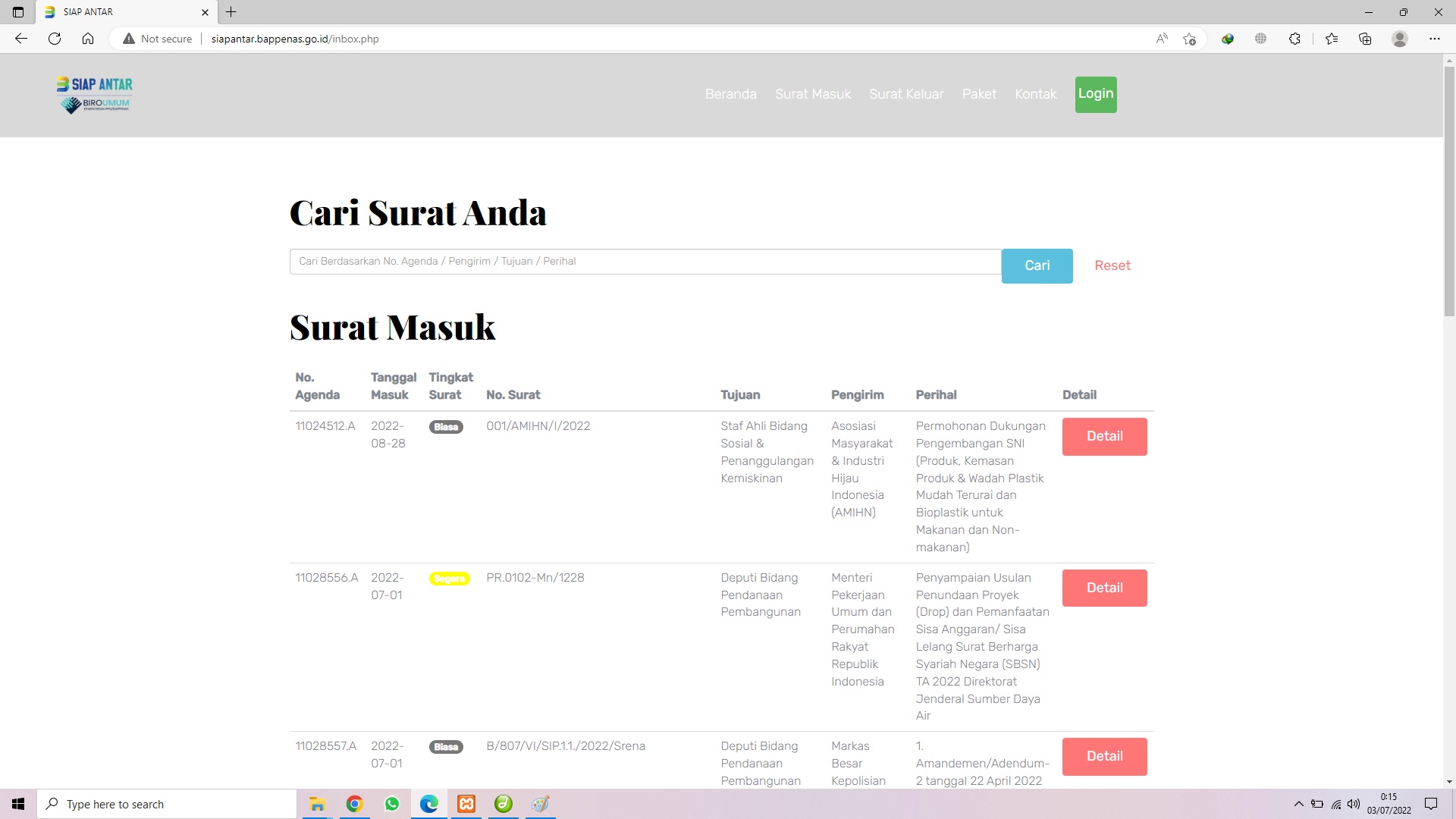
Task: Open Surat Keluar menu item
Action: 906,94
